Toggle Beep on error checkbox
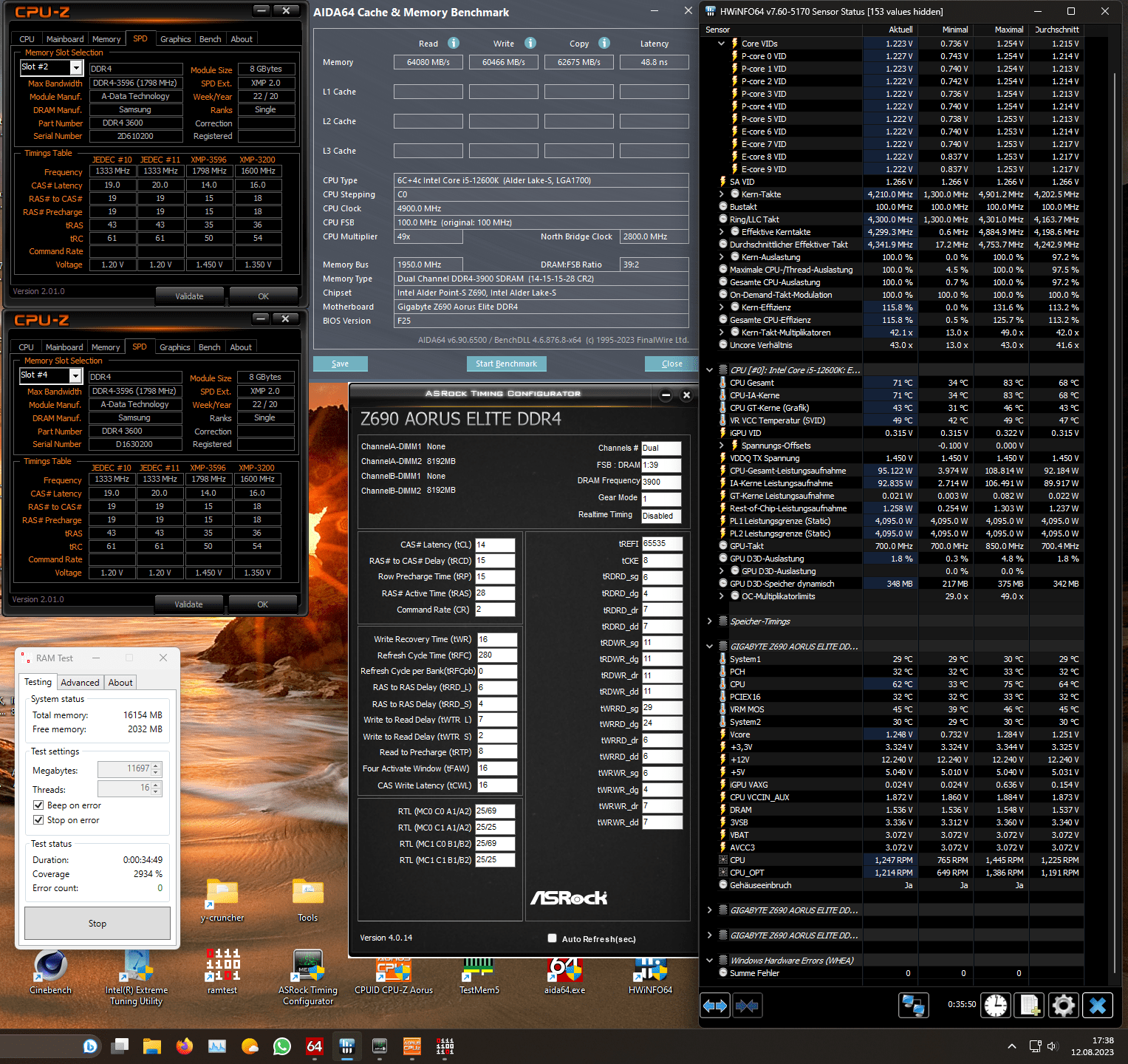The width and height of the screenshot is (1128, 1064). [x=38, y=805]
